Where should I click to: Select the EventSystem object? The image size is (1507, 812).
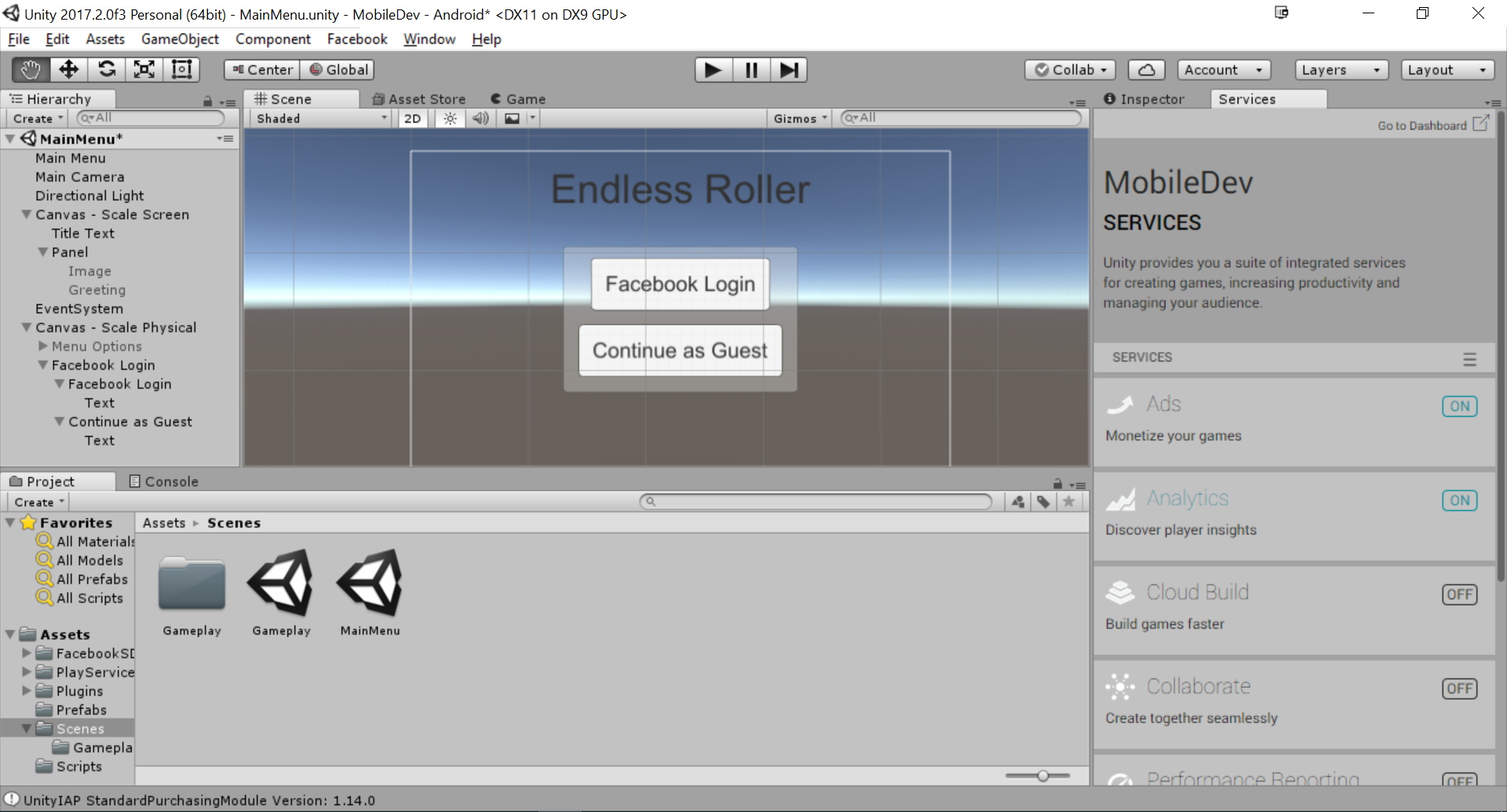(78, 308)
